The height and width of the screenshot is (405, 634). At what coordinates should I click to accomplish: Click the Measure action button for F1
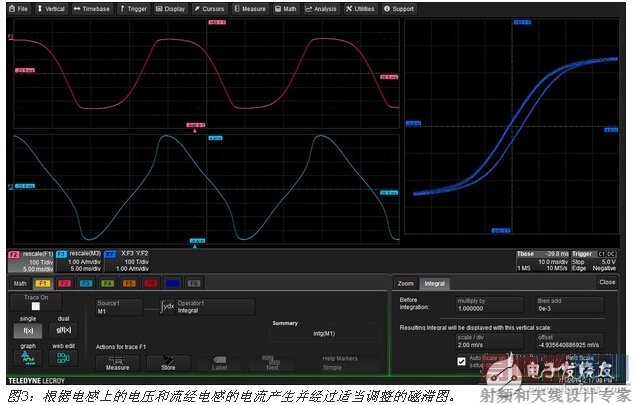[x=118, y=363]
